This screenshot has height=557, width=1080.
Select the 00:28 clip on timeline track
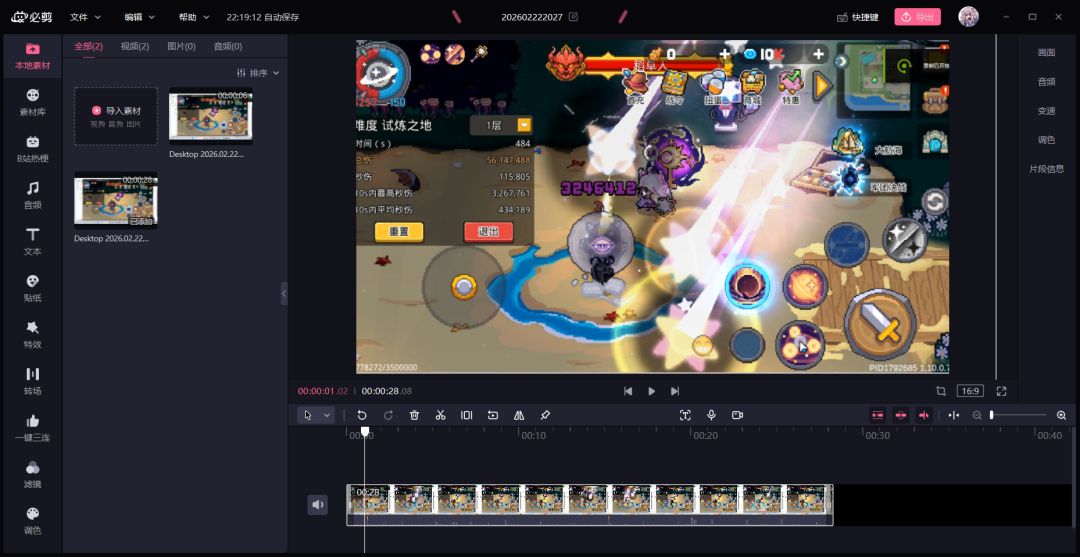(x=590, y=505)
